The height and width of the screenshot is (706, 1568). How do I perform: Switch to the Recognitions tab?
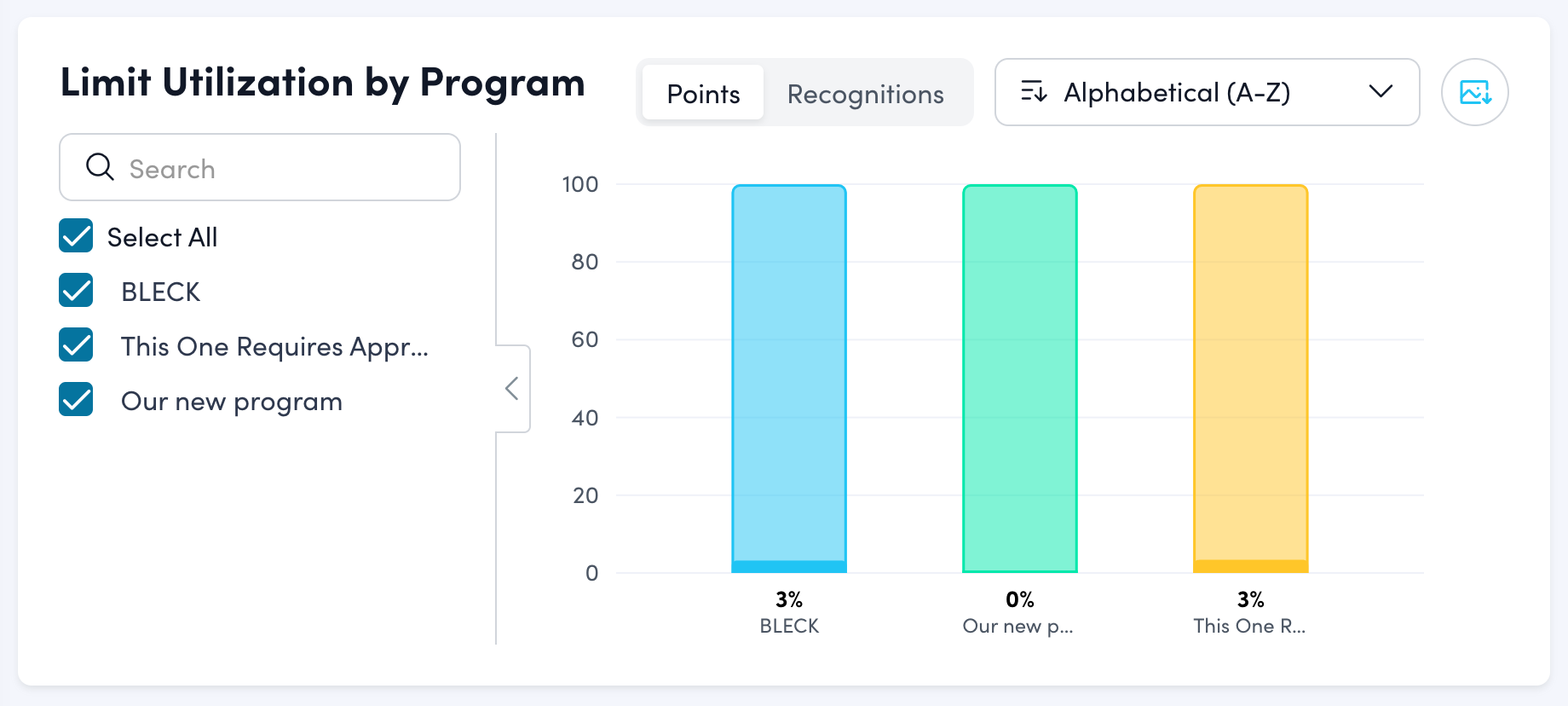pos(865,93)
